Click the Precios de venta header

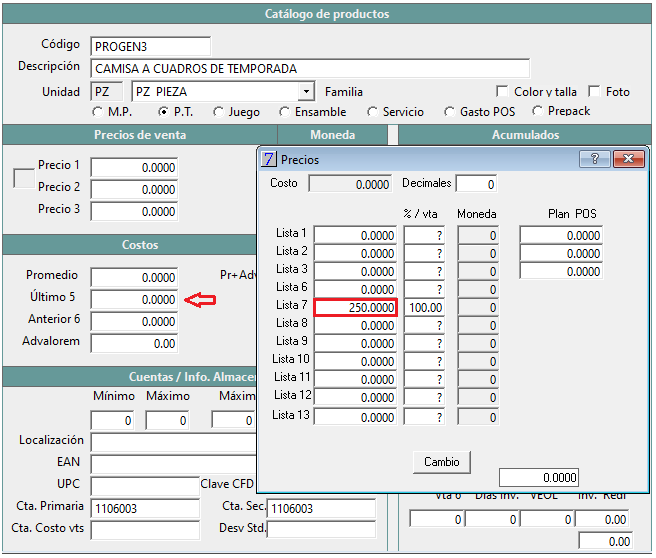coord(140,135)
